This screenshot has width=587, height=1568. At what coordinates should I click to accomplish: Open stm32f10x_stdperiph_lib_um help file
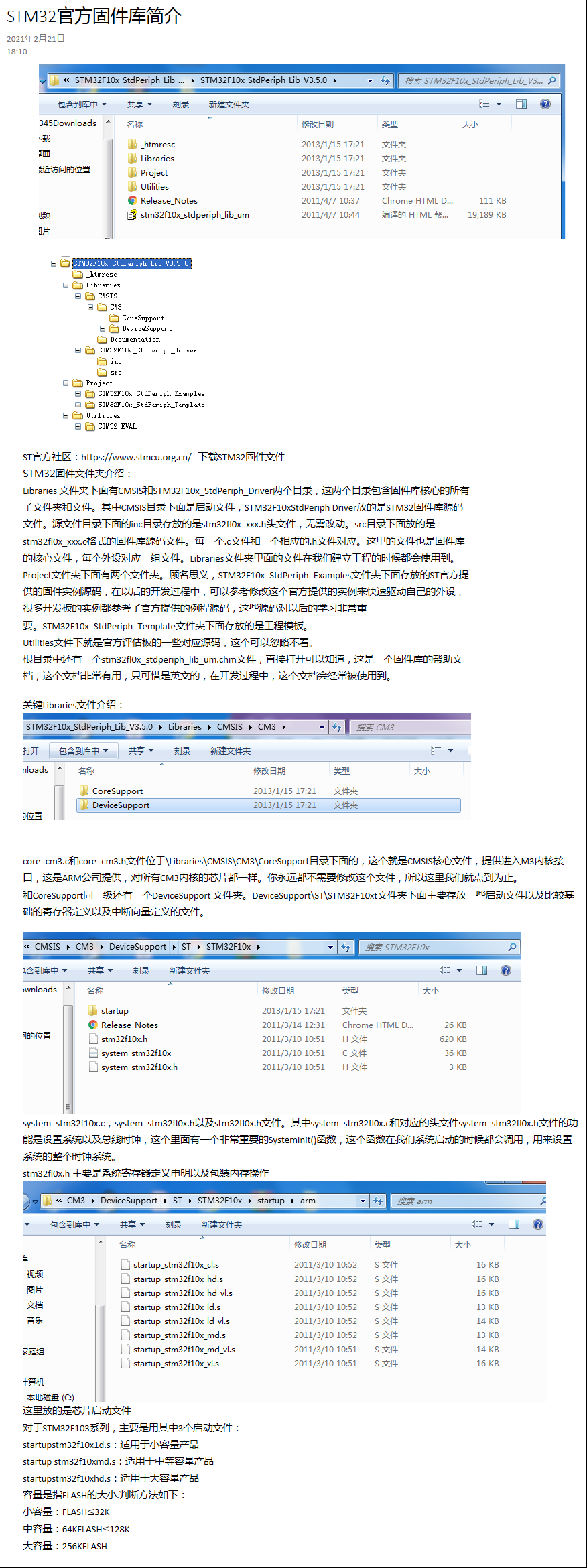click(x=194, y=215)
